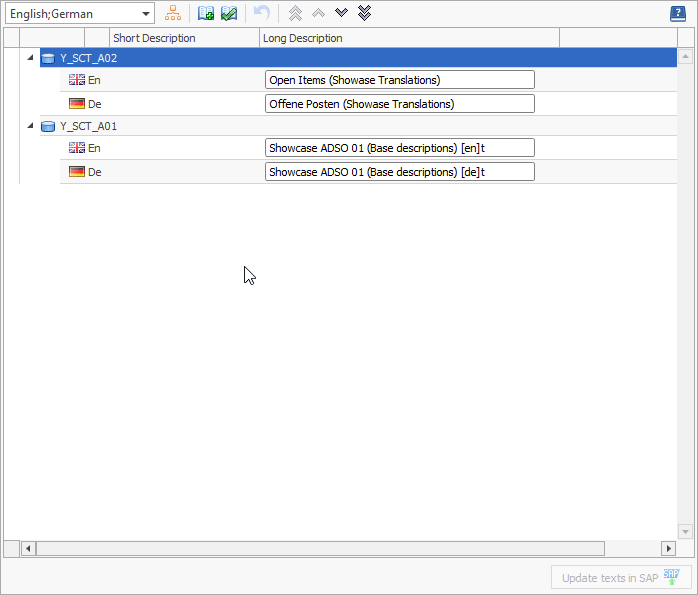Click the single down chevron icon
698x595 pixels.
341,14
